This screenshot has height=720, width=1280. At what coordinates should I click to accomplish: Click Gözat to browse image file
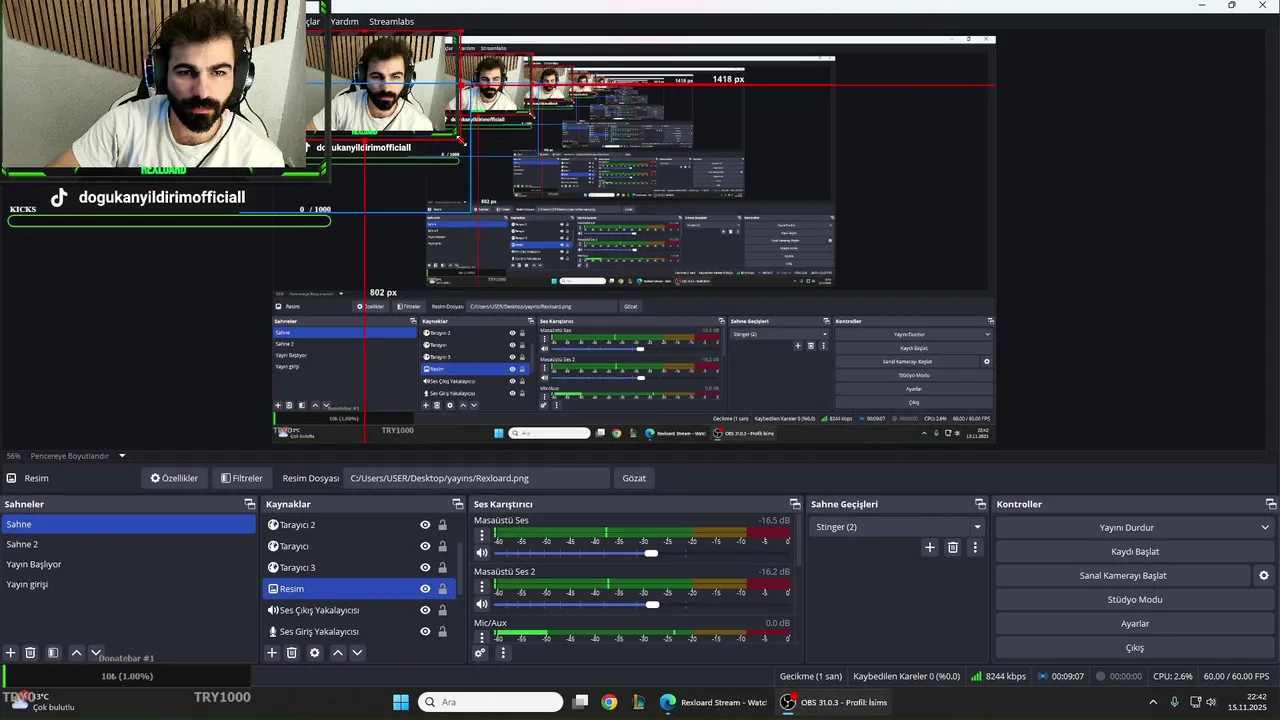634,478
